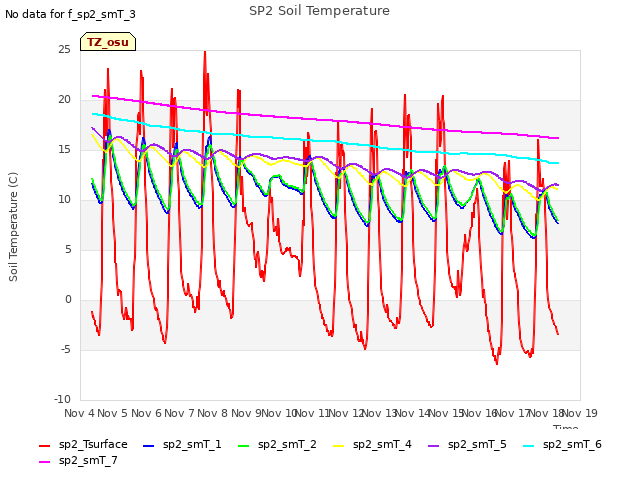640x480 pixels.
Task: Toggle sp2_smT_1 series in legend
Action: (x=182, y=444)
